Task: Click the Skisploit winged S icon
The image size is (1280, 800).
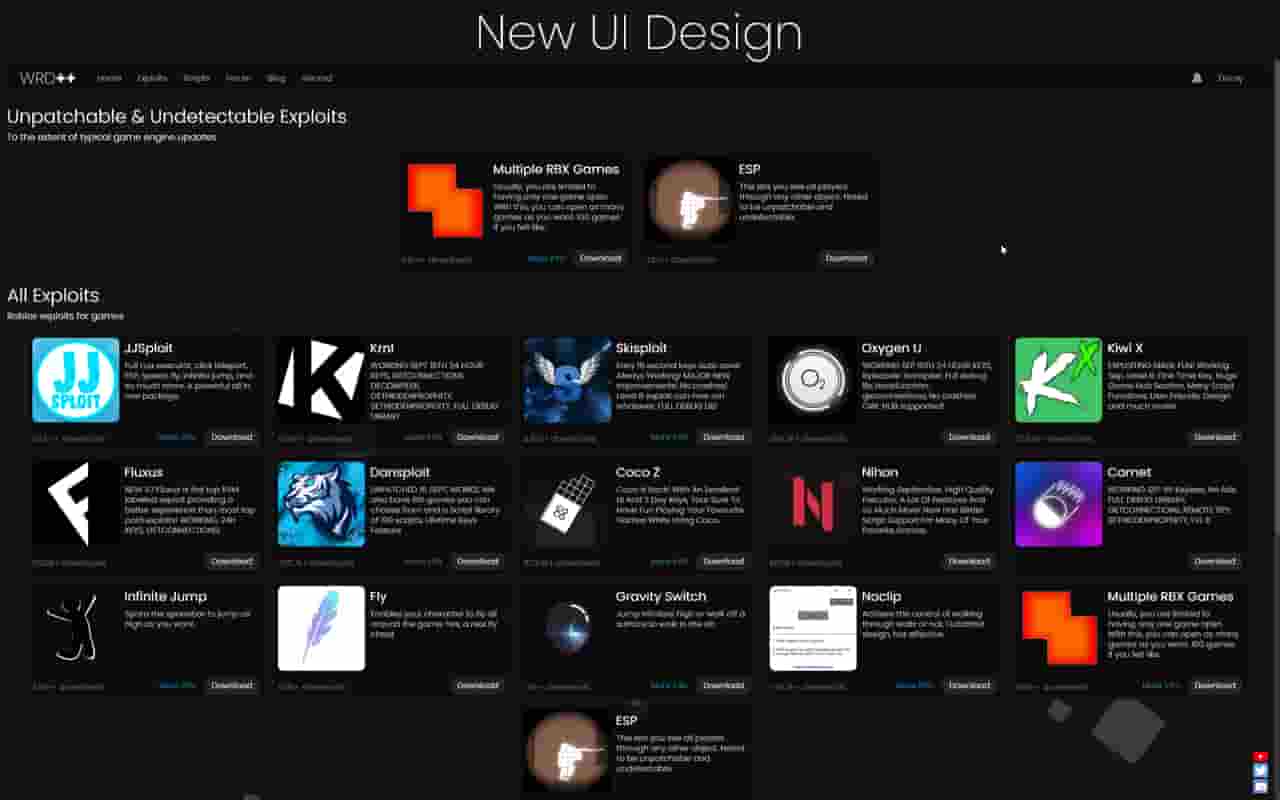Action: 568,380
